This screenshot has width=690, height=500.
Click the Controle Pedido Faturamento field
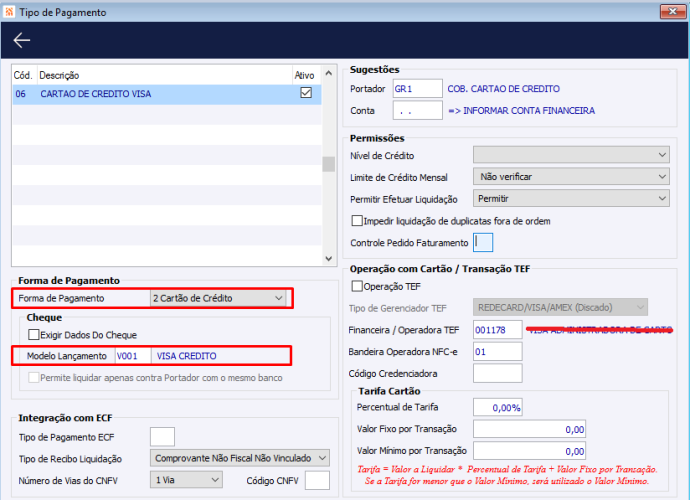tap(483, 242)
